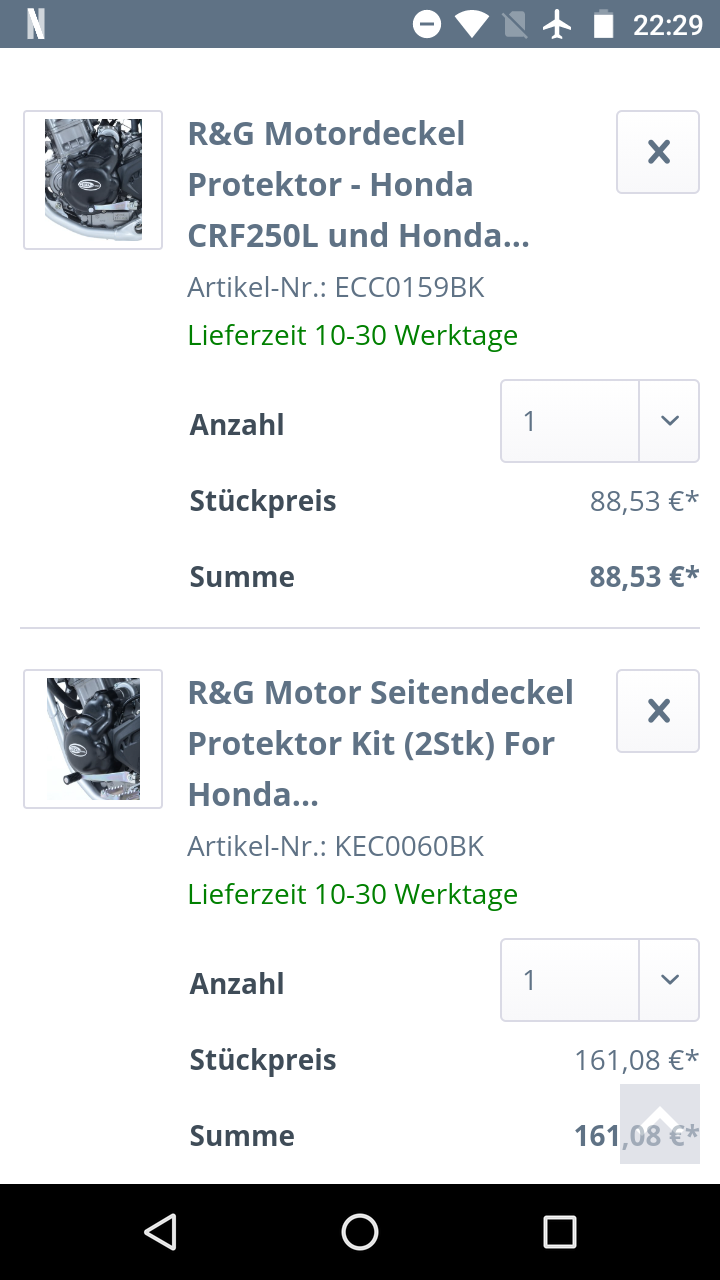Viewport: 720px width, 1280px height.
Task: Tap the chevron arrow of the first Anzahl selector
Action: [x=669, y=421]
